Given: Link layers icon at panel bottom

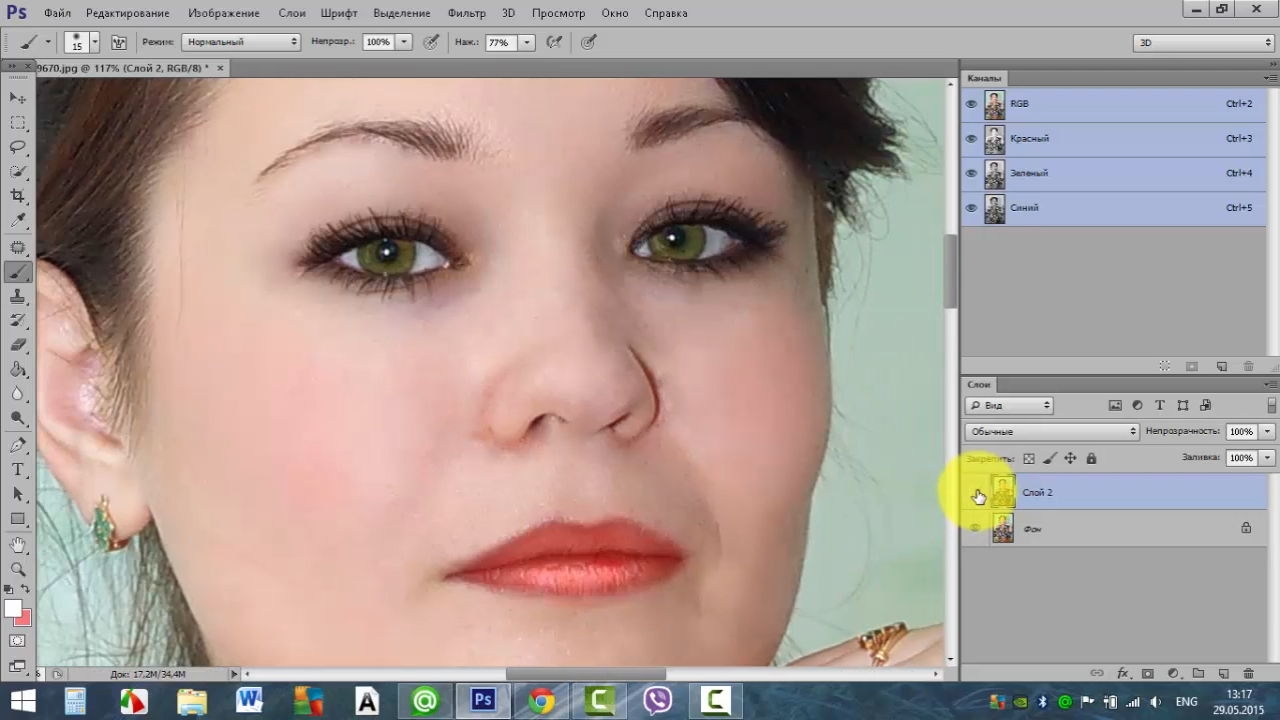Looking at the screenshot, I should [x=1097, y=674].
